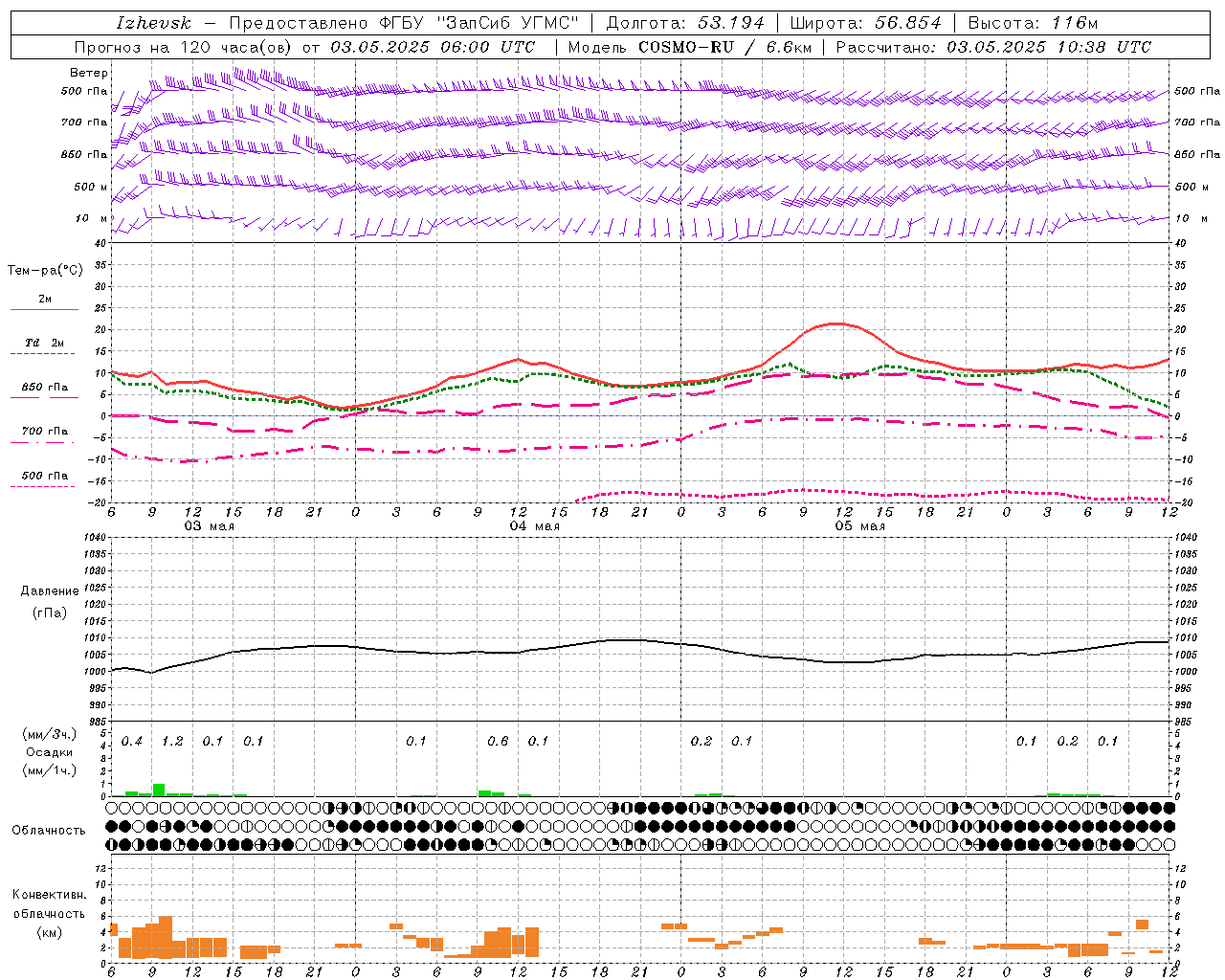Click the forecast start 03.05.2025 06:00 UTC

[x=433, y=47]
